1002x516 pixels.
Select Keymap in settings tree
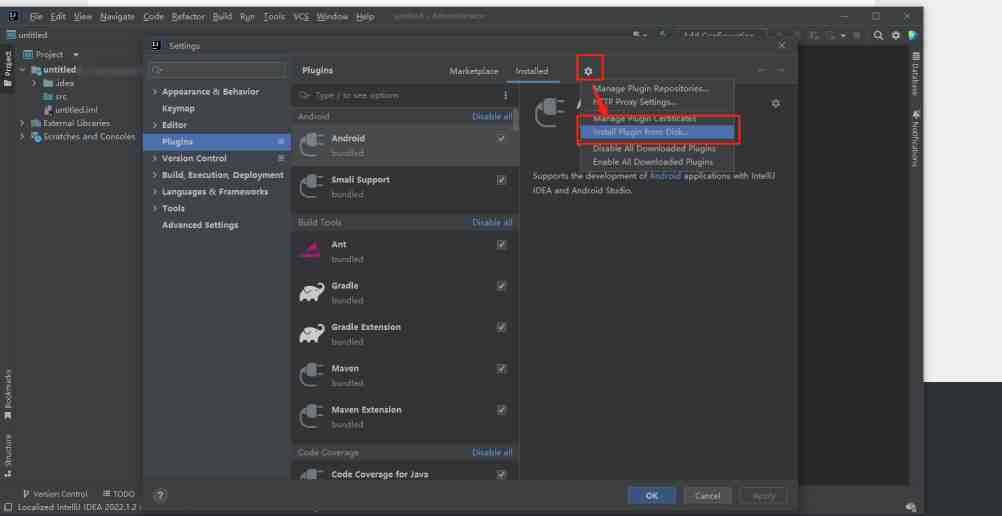pyautogui.click(x=178, y=109)
